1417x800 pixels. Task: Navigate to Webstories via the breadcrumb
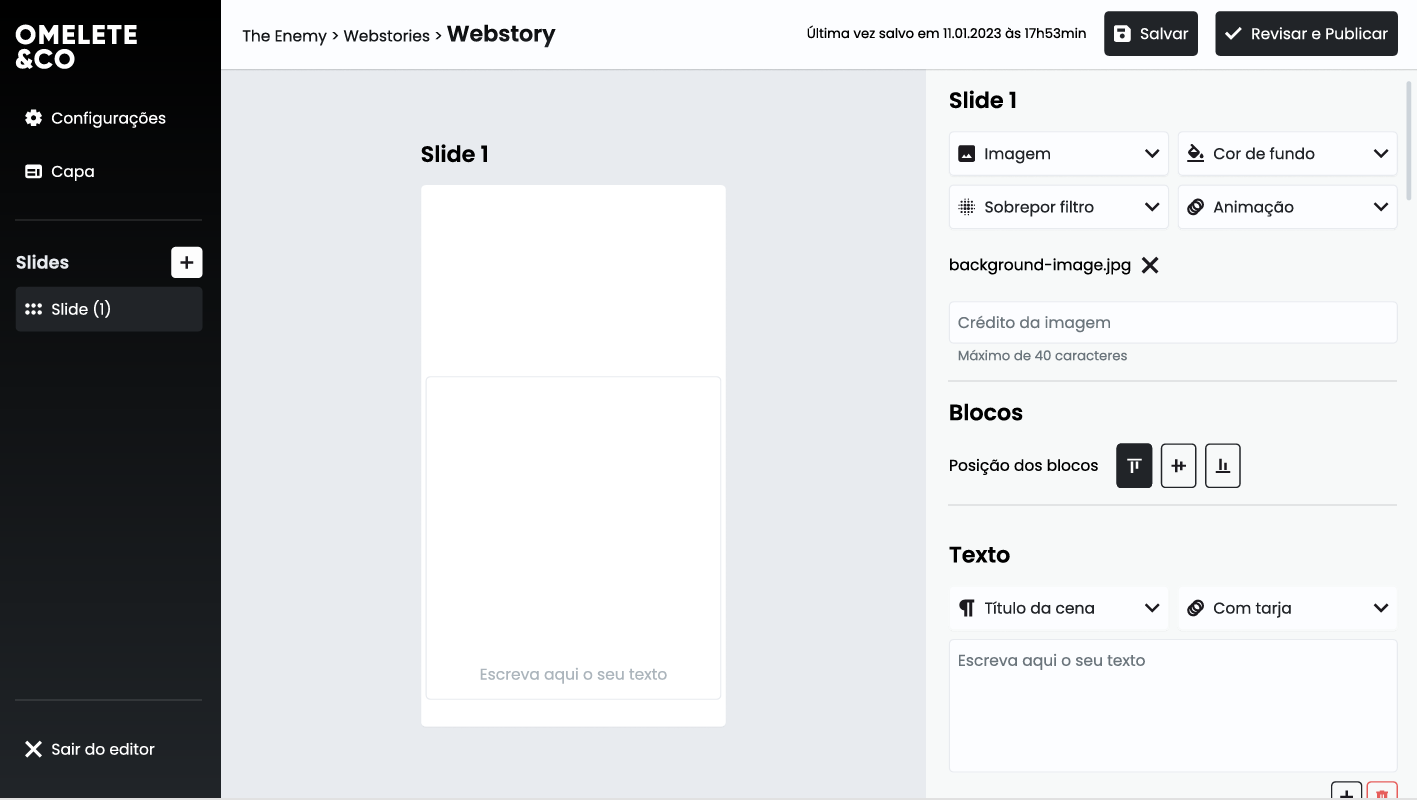(387, 33)
